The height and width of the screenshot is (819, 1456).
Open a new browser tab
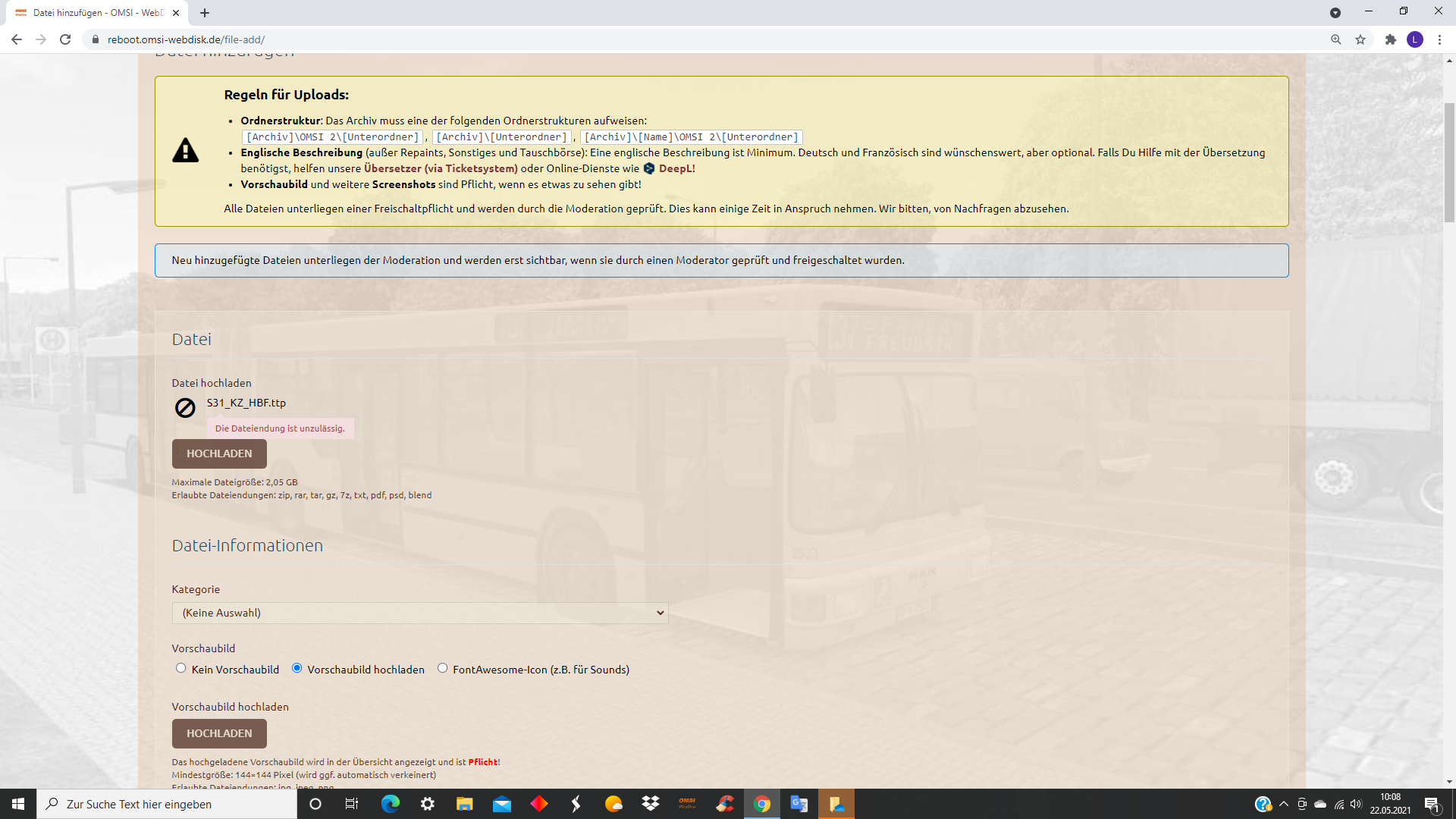[205, 13]
